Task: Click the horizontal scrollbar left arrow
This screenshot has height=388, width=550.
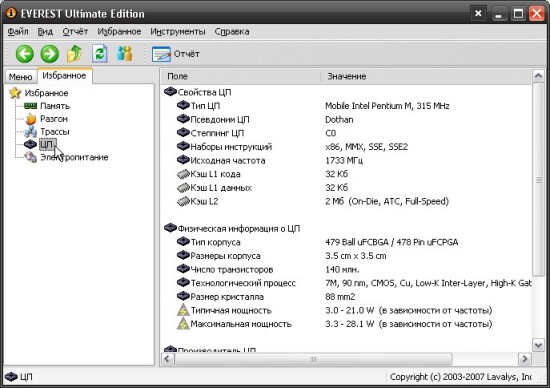Action: click(167, 359)
